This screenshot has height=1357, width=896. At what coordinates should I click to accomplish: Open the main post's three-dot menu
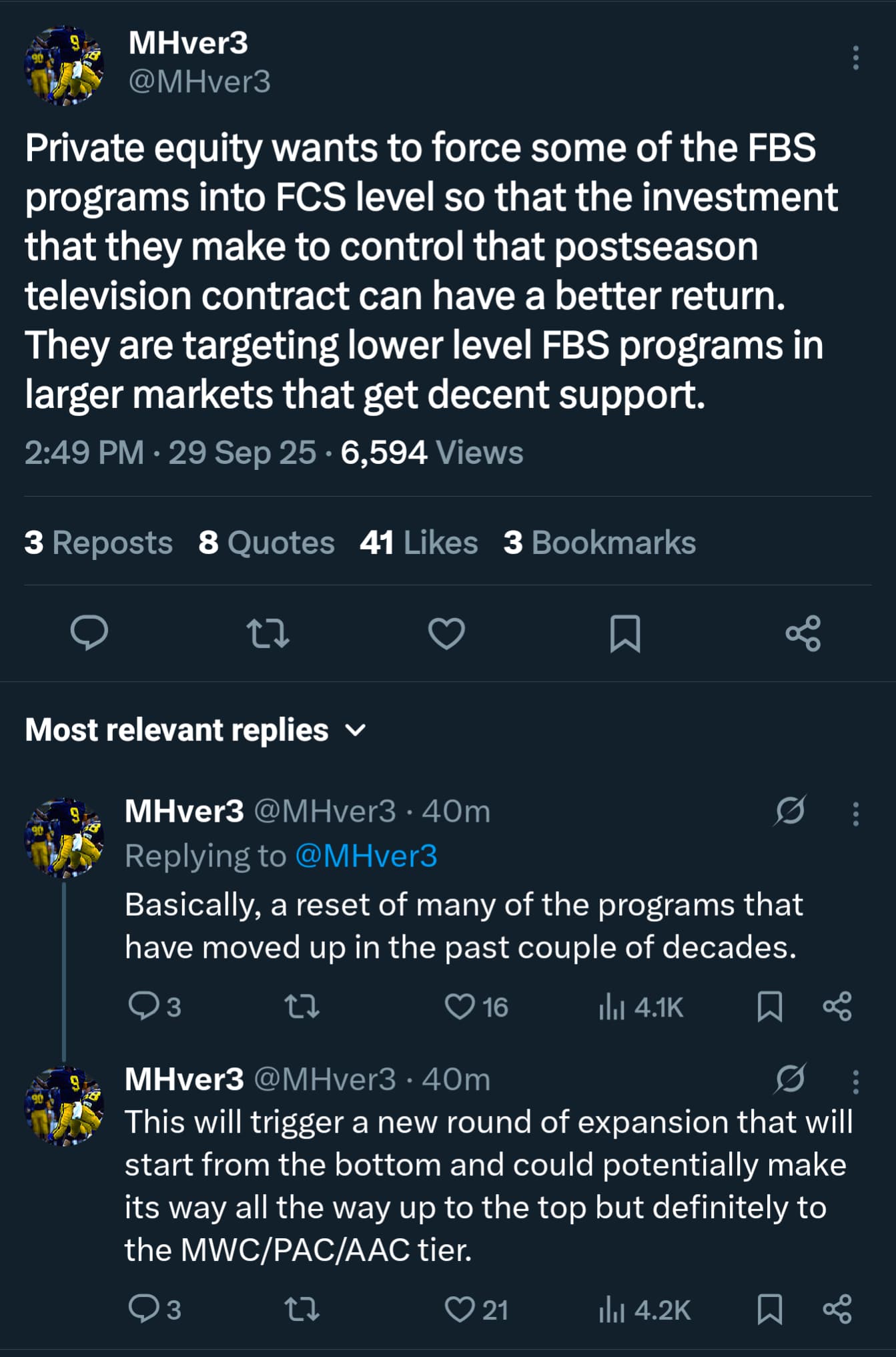click(x=855, y=59)
